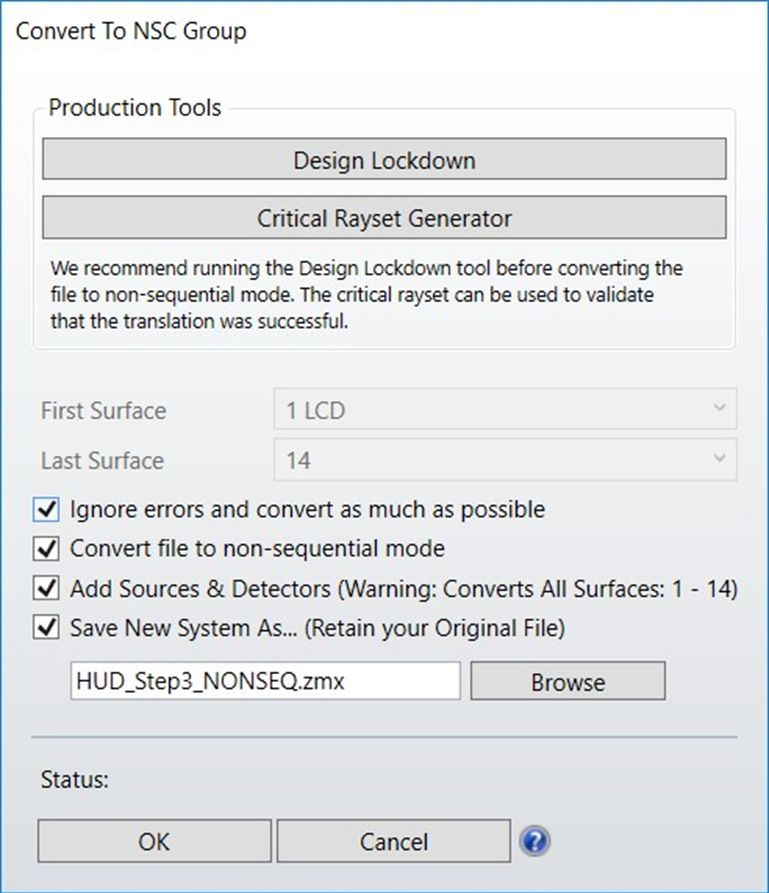Open the First Surface dropdown showing 1 LCD
769x893 pixels.
[x=505, y=410]
